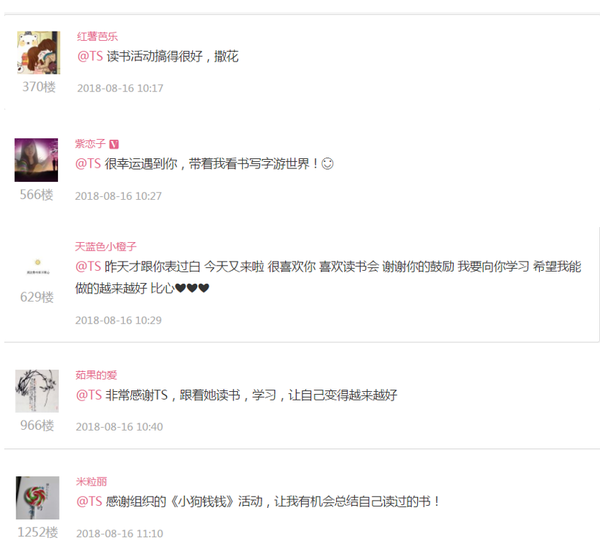Click the V verified badge beside 紫恋子
Viewport: 600px width, 548px height.
[x=114, y=144]
